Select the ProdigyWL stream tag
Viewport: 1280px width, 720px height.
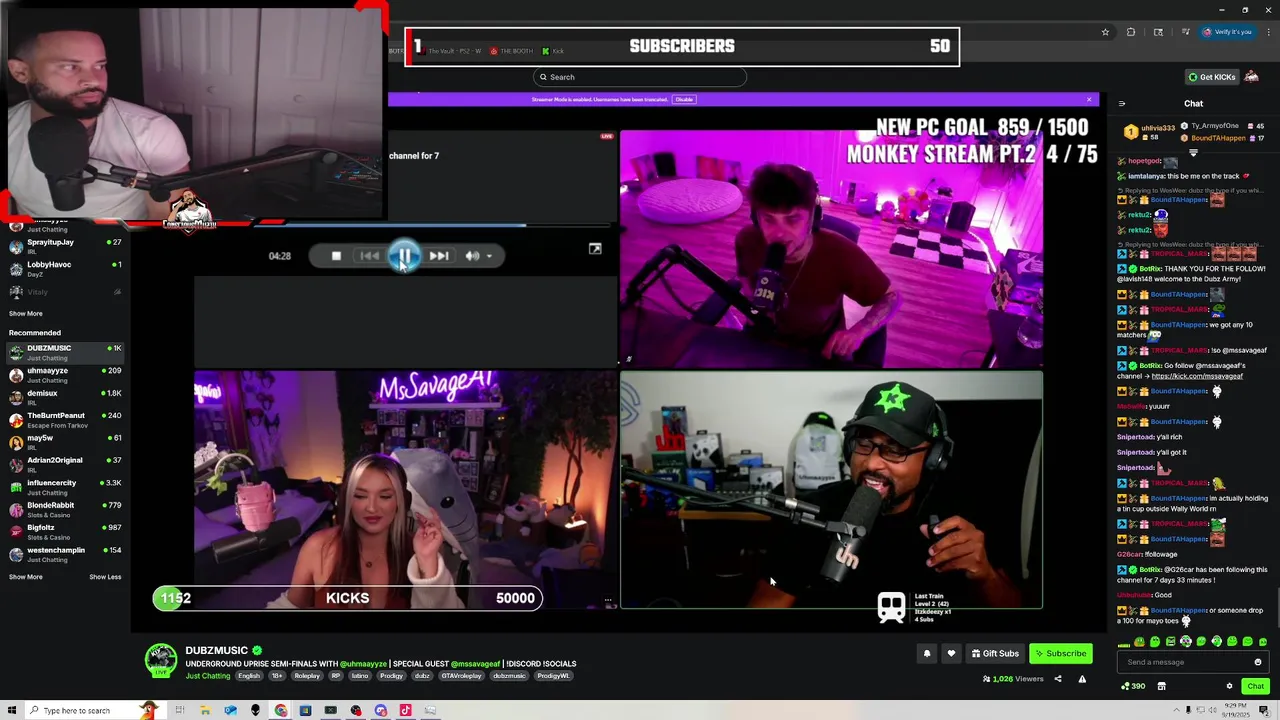[x=553, y=676]
